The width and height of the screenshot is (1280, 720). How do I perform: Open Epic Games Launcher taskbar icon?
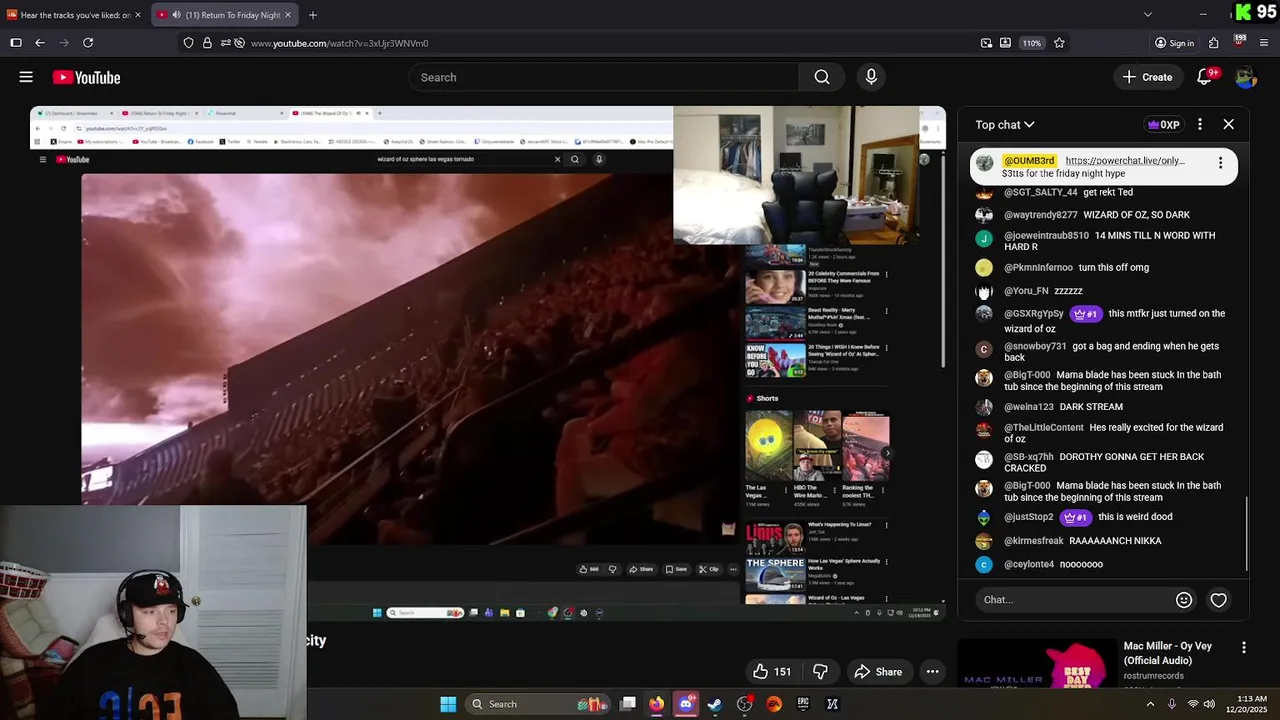click(x=803, y=704)
